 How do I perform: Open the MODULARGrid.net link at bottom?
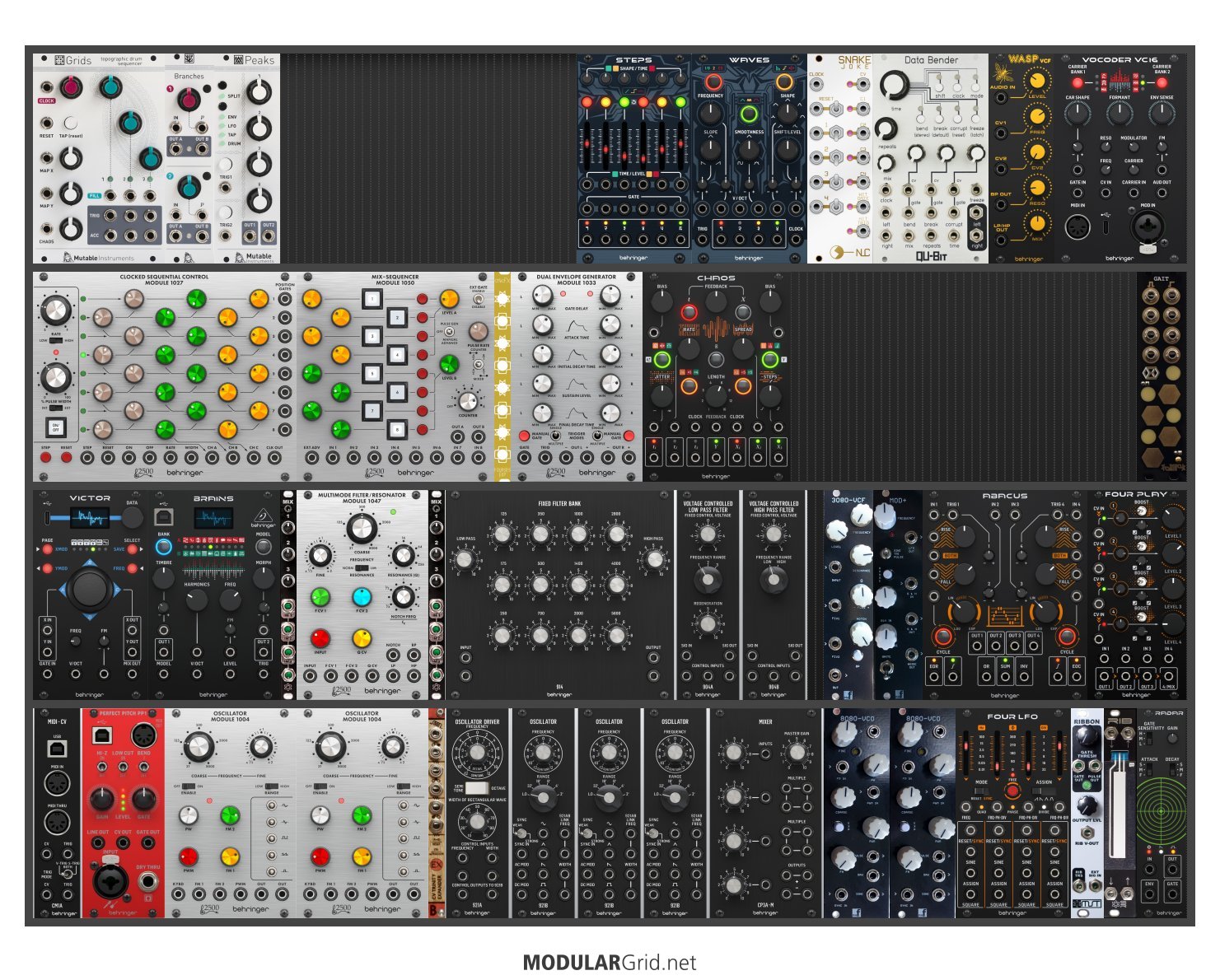point(610,963)
